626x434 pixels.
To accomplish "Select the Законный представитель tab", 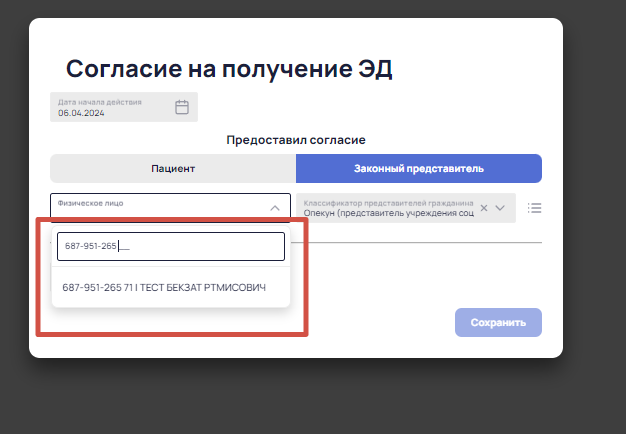I will [x=419, y=168].
